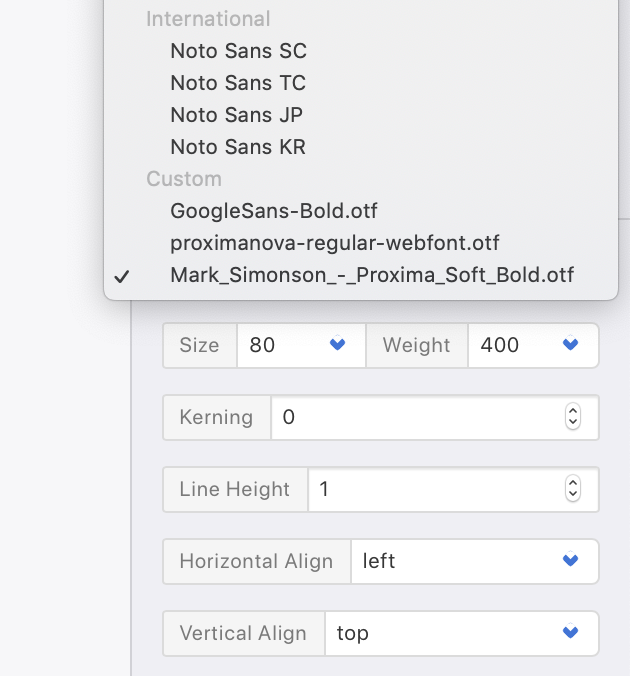Click the Kerning stepper arrows

pos(573,417)
